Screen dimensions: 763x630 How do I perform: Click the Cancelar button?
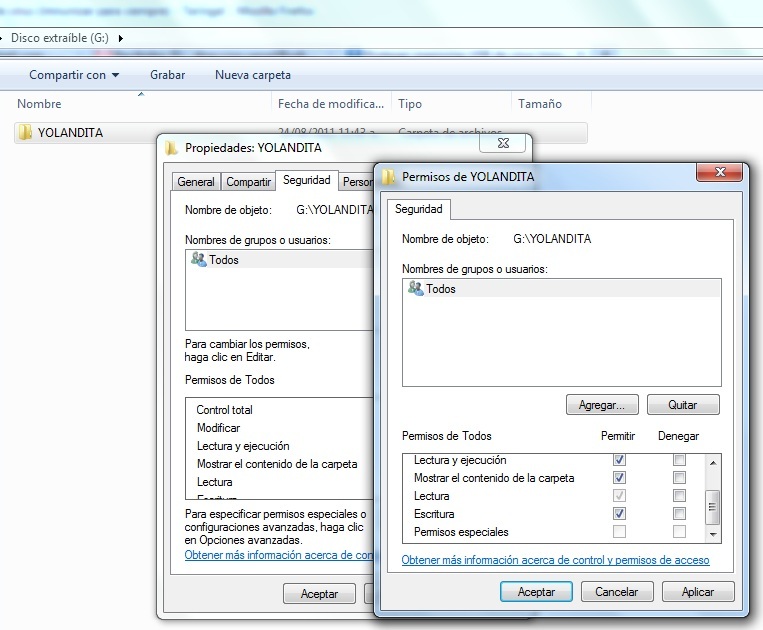tap(617, 592)
